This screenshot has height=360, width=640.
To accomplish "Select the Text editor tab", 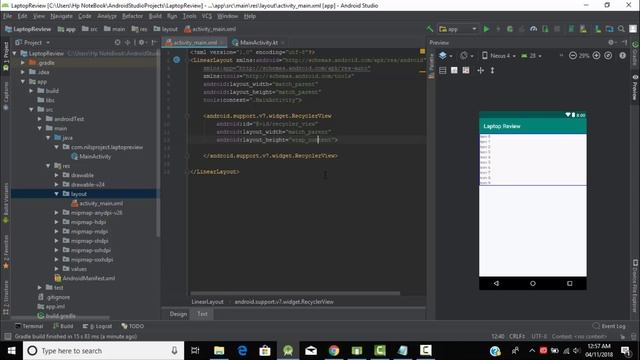I will point(202,314).
